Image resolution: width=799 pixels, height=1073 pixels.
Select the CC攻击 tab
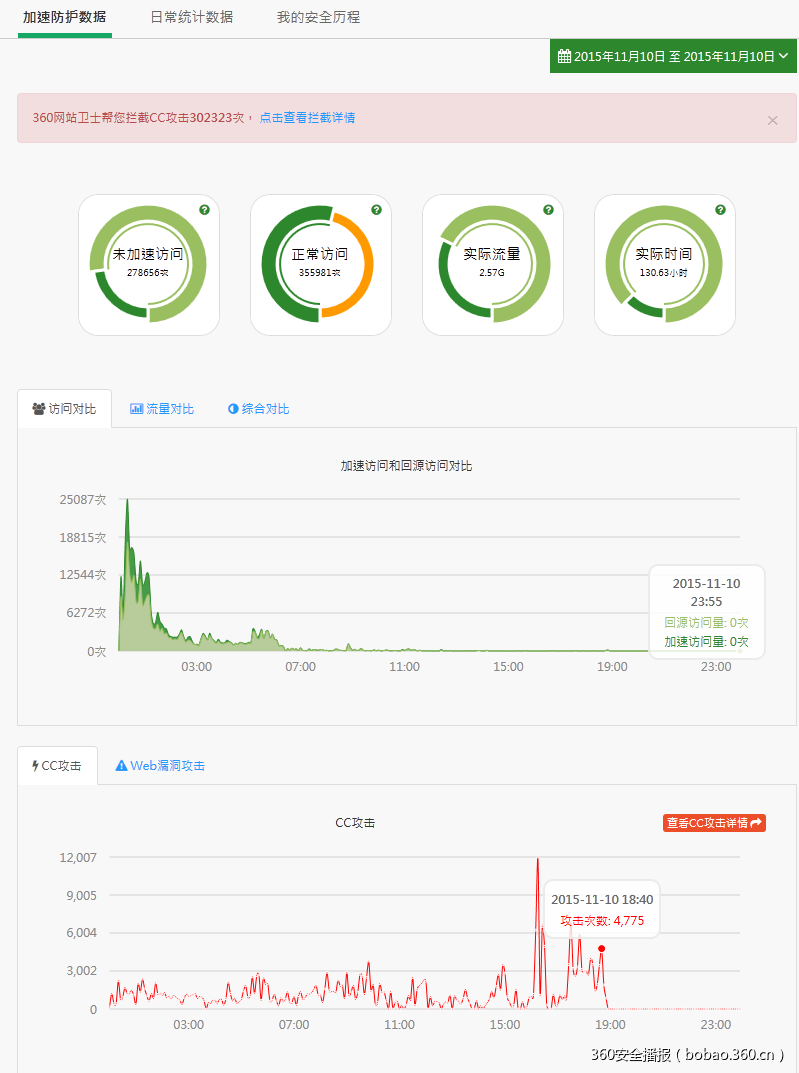click(57, 766)
